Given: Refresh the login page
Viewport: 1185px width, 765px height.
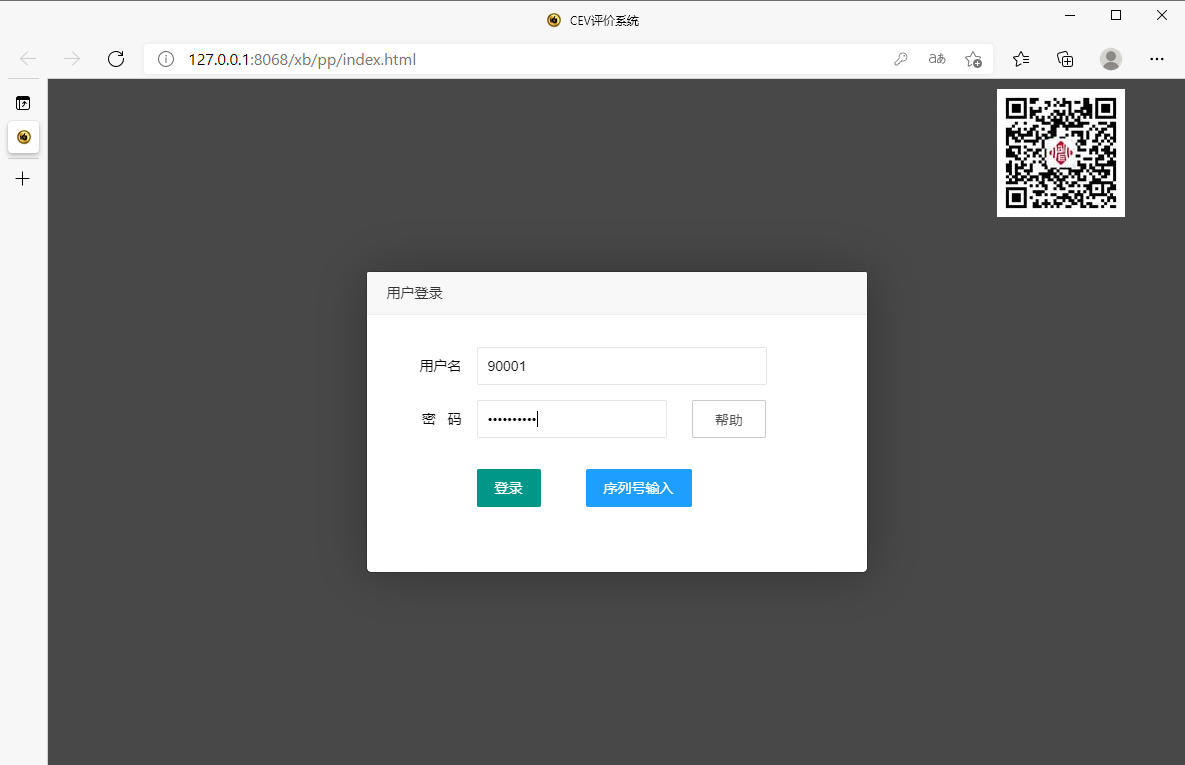Looking at the screenshot, I should click(x=116, y=59).
